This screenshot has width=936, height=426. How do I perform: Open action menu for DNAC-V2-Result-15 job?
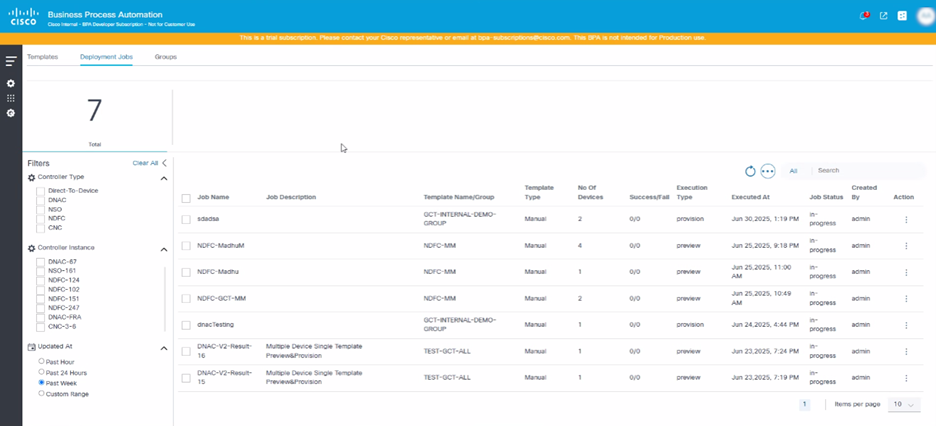tap(906, 378)
